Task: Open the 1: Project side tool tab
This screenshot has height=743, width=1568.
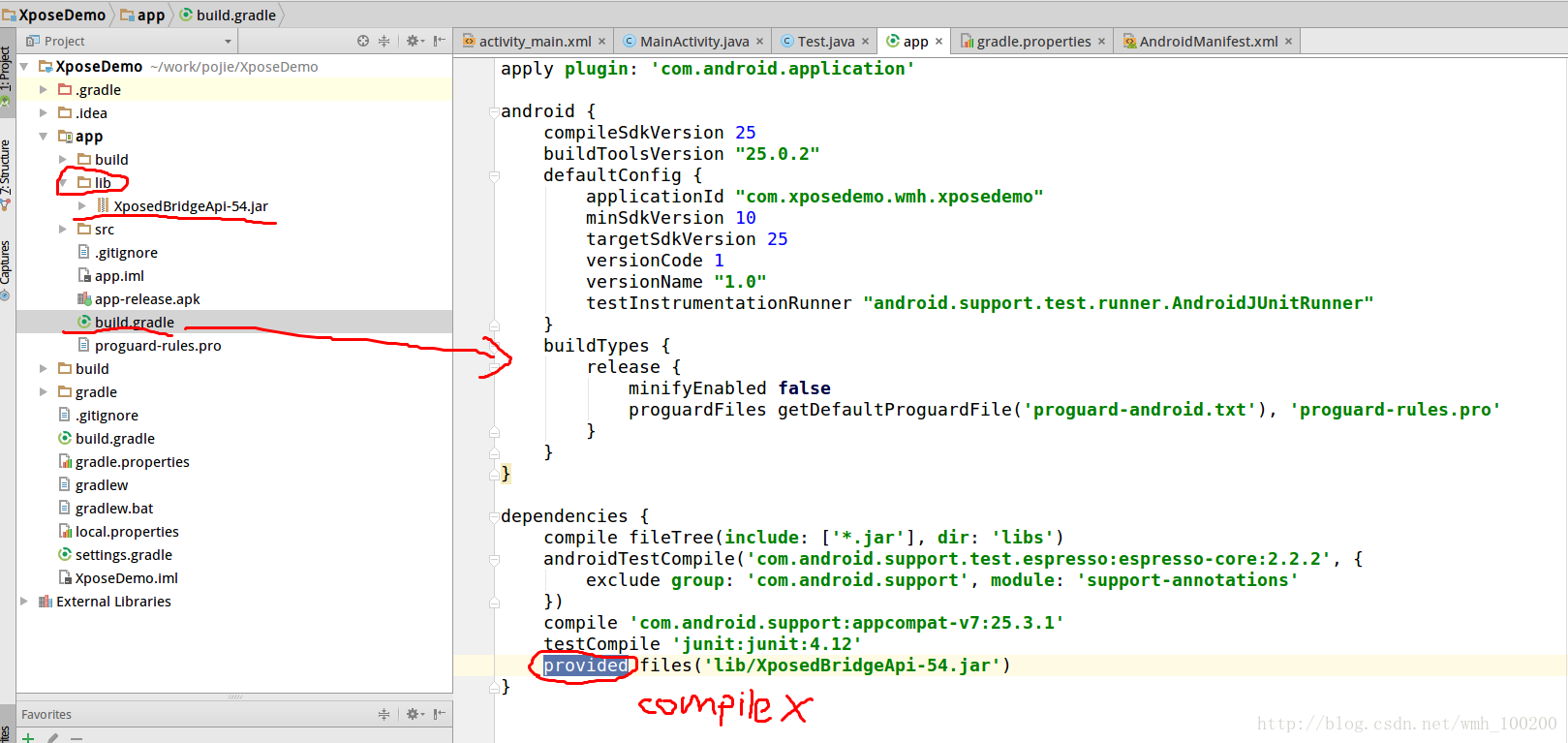Action: coord(6,76)
